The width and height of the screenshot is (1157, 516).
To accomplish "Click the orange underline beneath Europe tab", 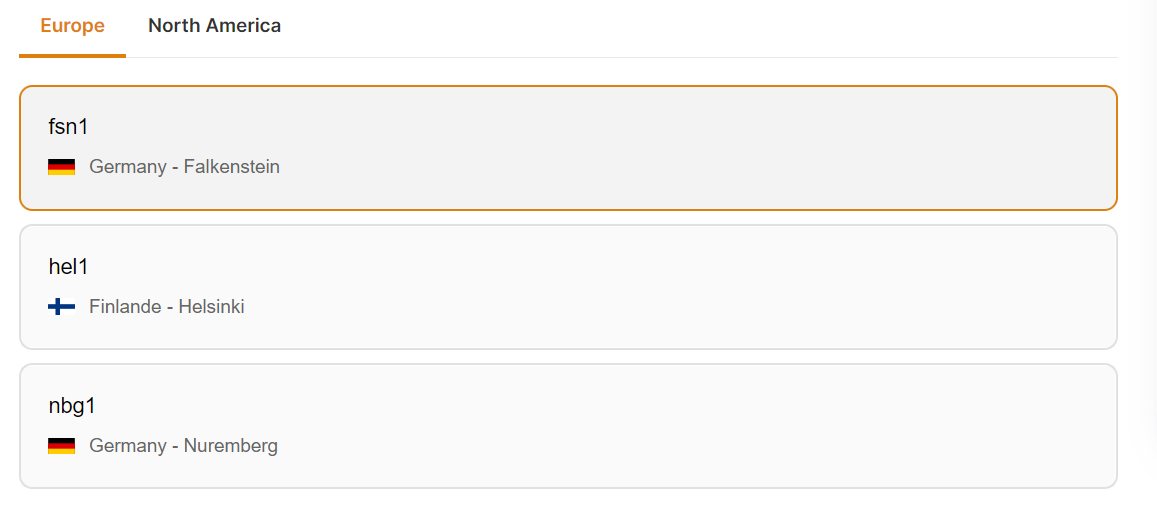I will point(72,56).
